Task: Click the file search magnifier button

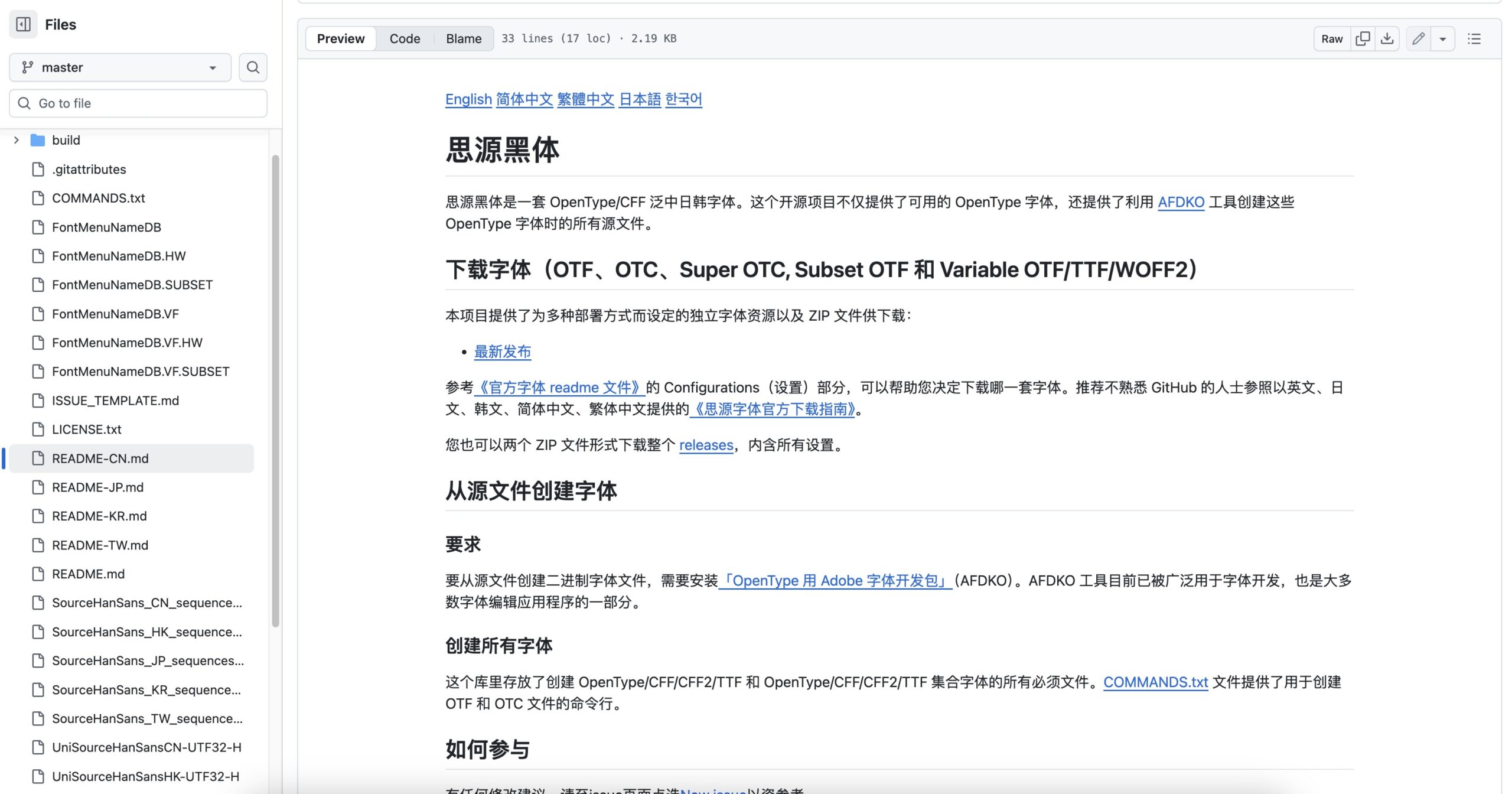Action: [253, 67]
